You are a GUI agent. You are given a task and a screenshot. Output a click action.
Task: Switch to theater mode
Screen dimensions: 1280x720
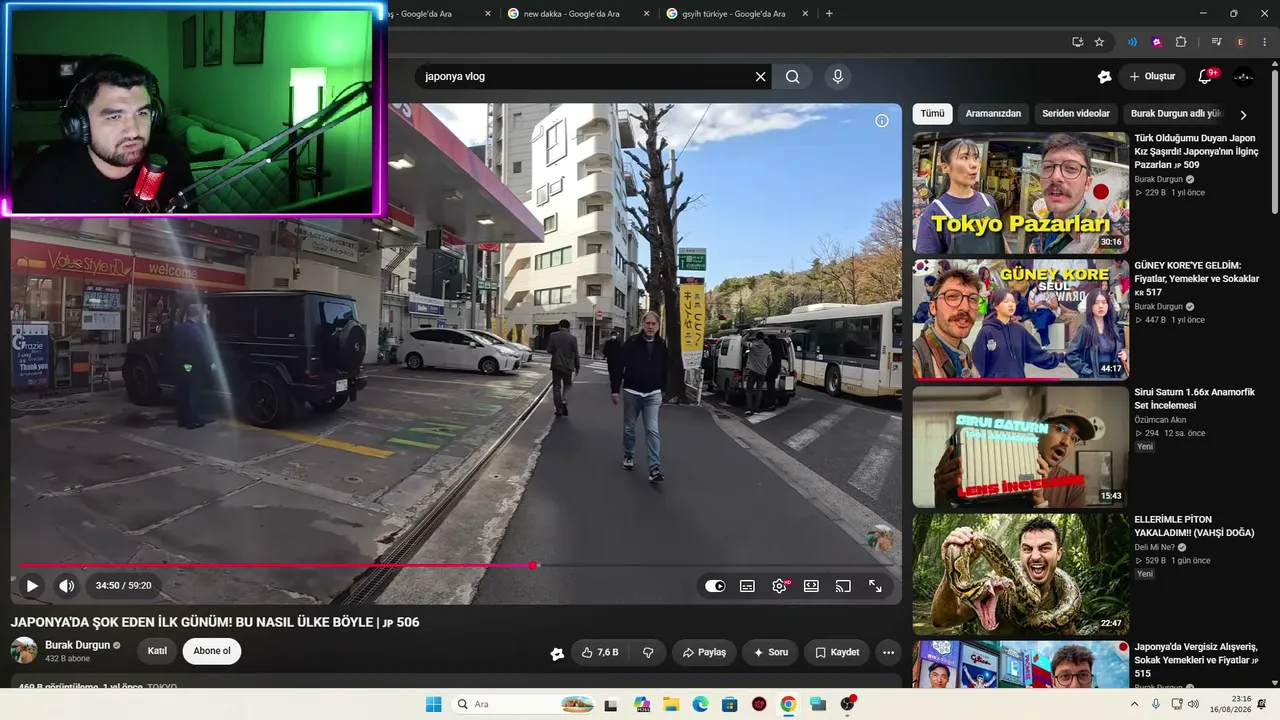tap(811, 586)
